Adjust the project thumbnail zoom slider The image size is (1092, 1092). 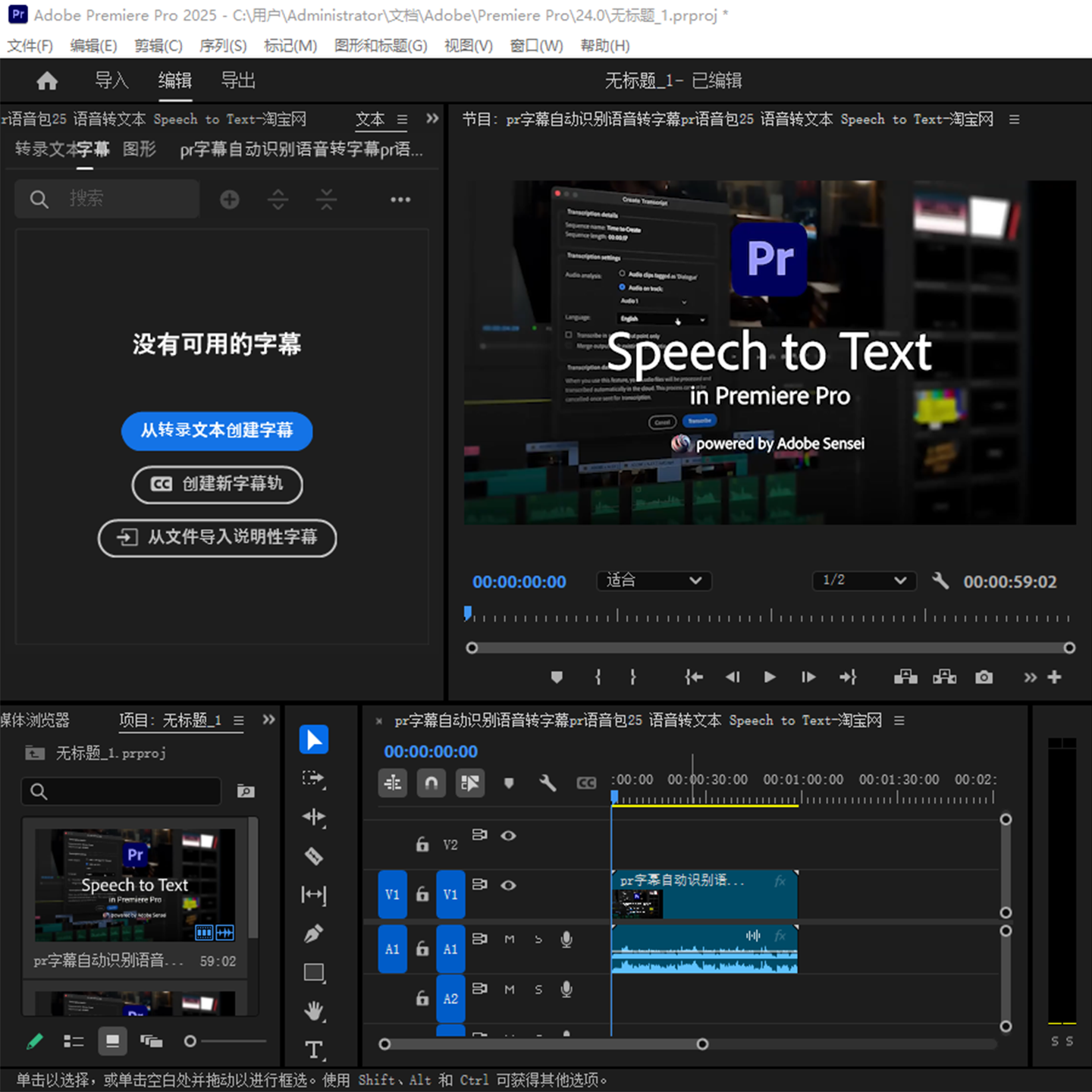pyautogui.click(x=190, y=1041)
